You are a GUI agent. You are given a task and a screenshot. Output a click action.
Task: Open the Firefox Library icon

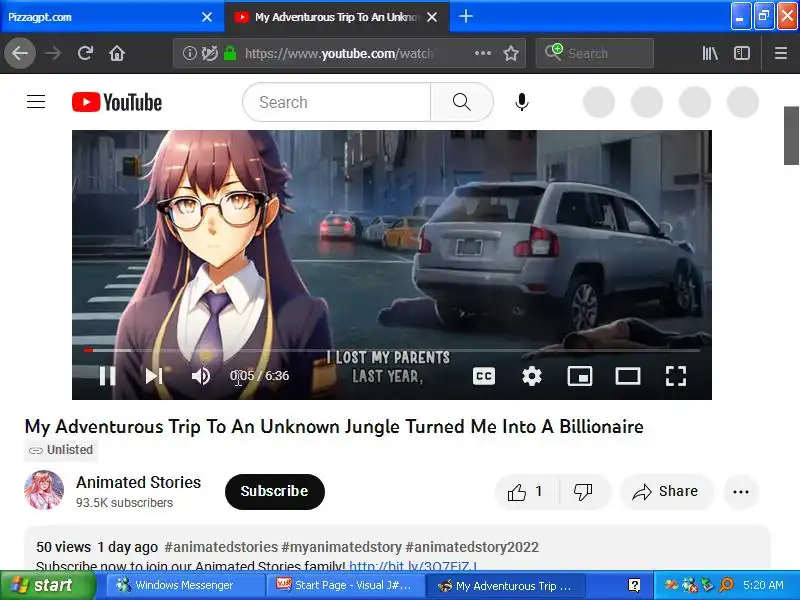coord(710,53)
